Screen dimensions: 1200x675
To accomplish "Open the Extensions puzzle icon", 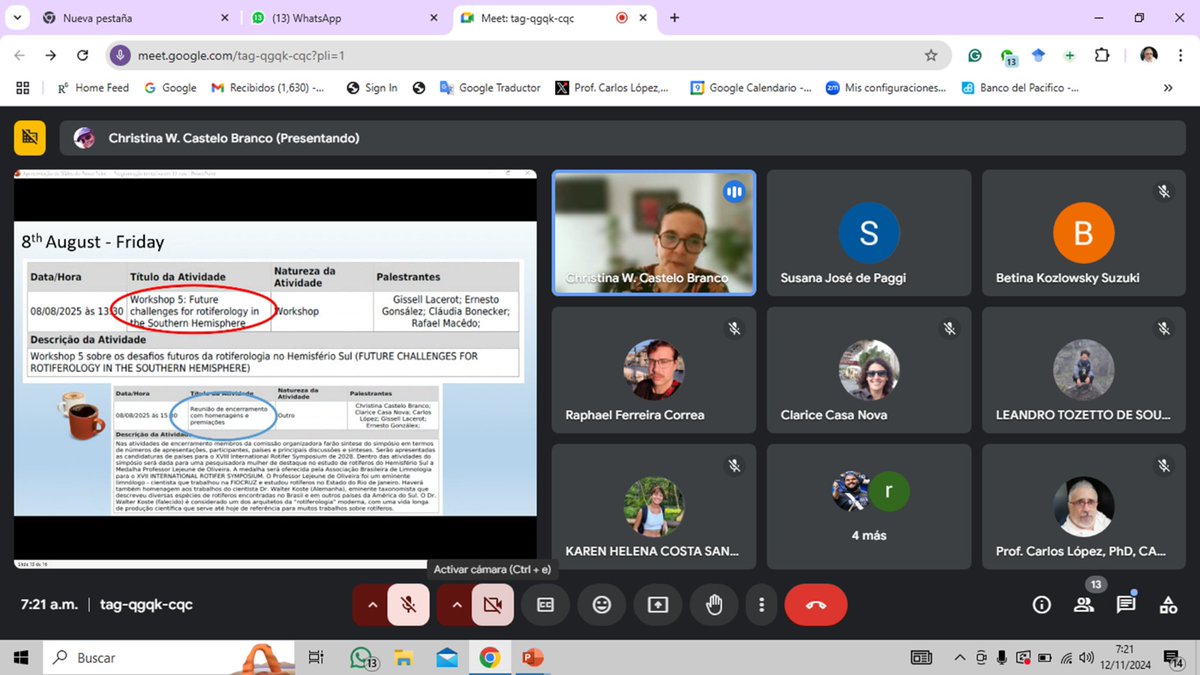I will coord(1103,56).
